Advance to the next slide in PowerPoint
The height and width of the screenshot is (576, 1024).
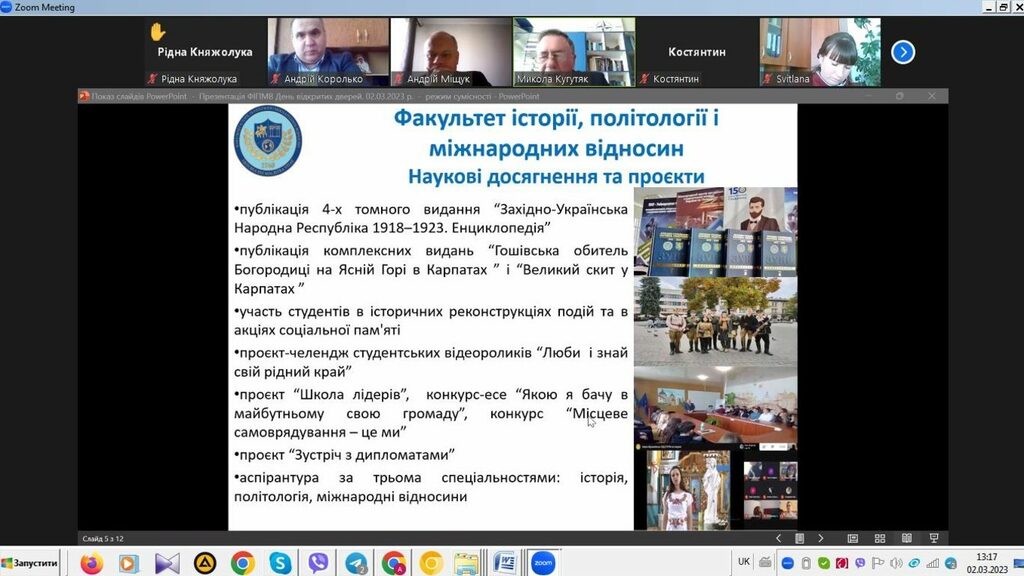coord(821,538)
